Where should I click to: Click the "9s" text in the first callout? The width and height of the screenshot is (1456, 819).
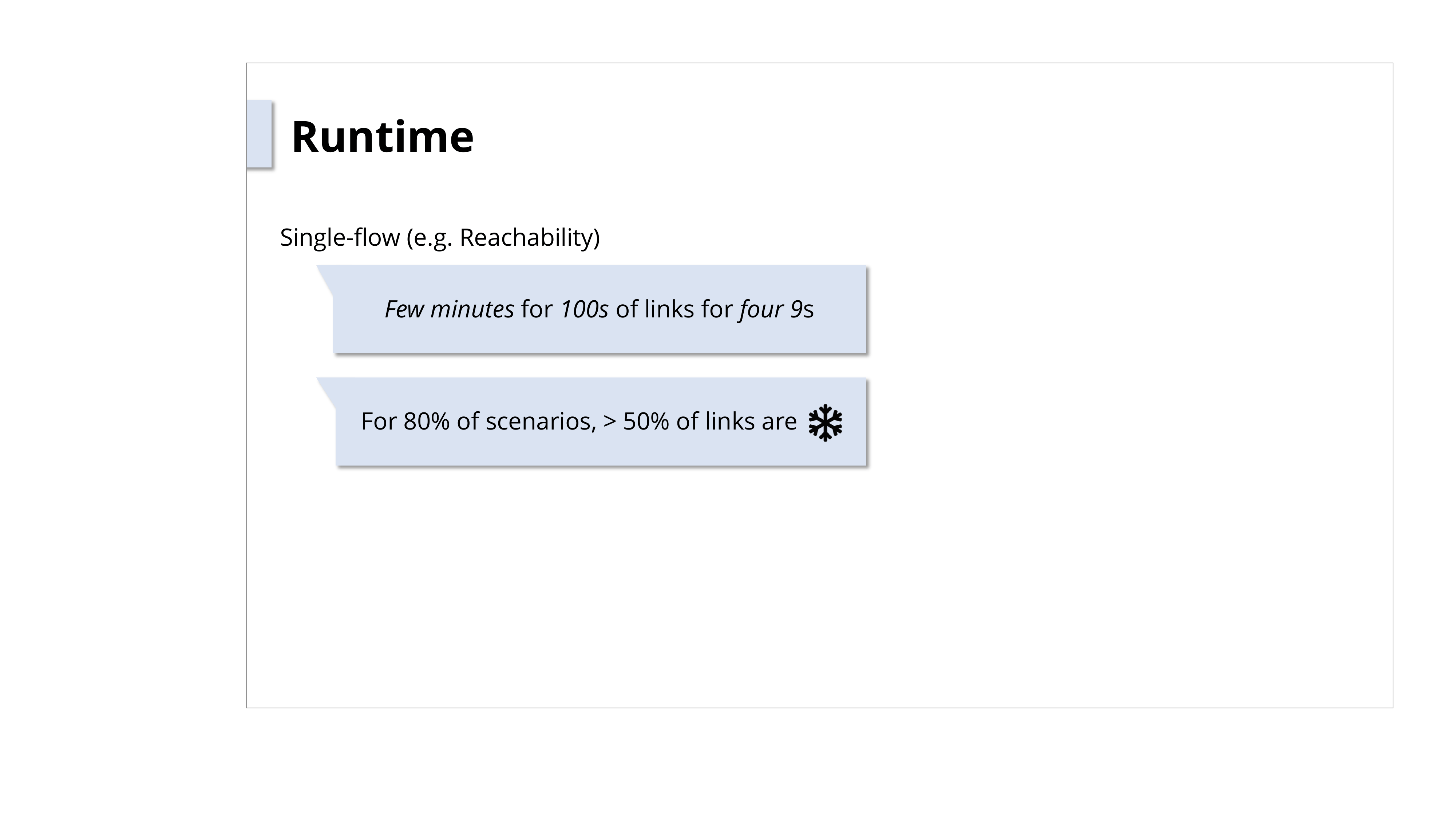click(802, 310)
